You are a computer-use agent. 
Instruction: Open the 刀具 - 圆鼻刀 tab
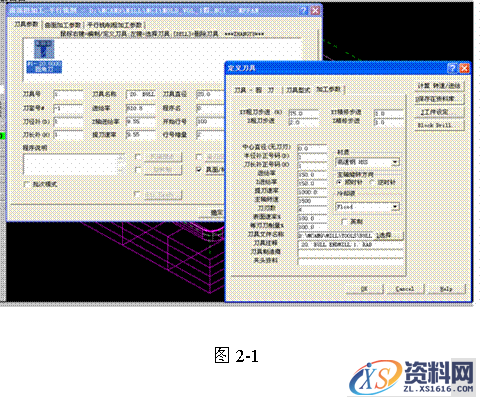(254, 90)
